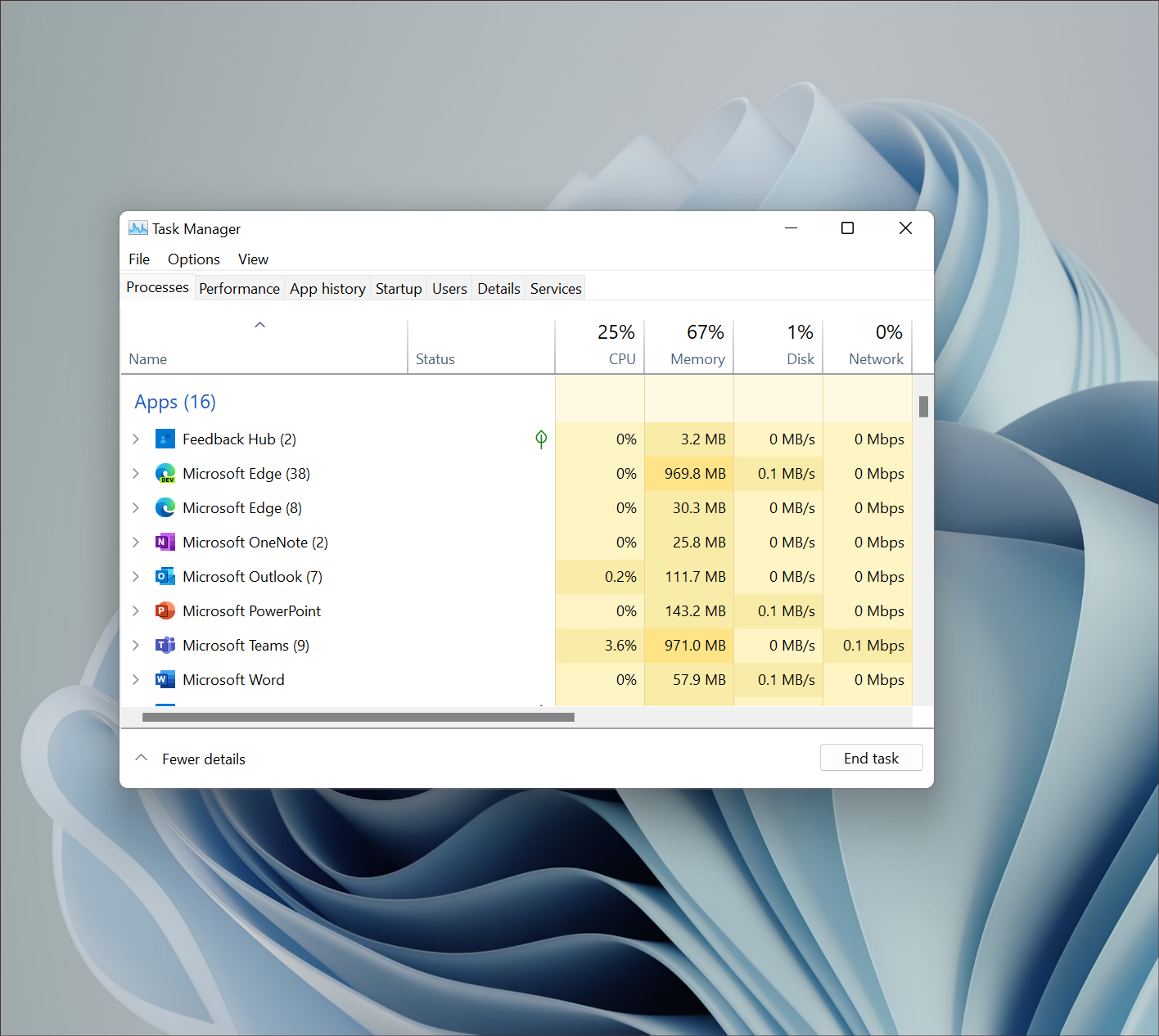
Task: Select the Microsoft OneNote (2) row name
Action: pyautogui.click(x=255, y=543)
